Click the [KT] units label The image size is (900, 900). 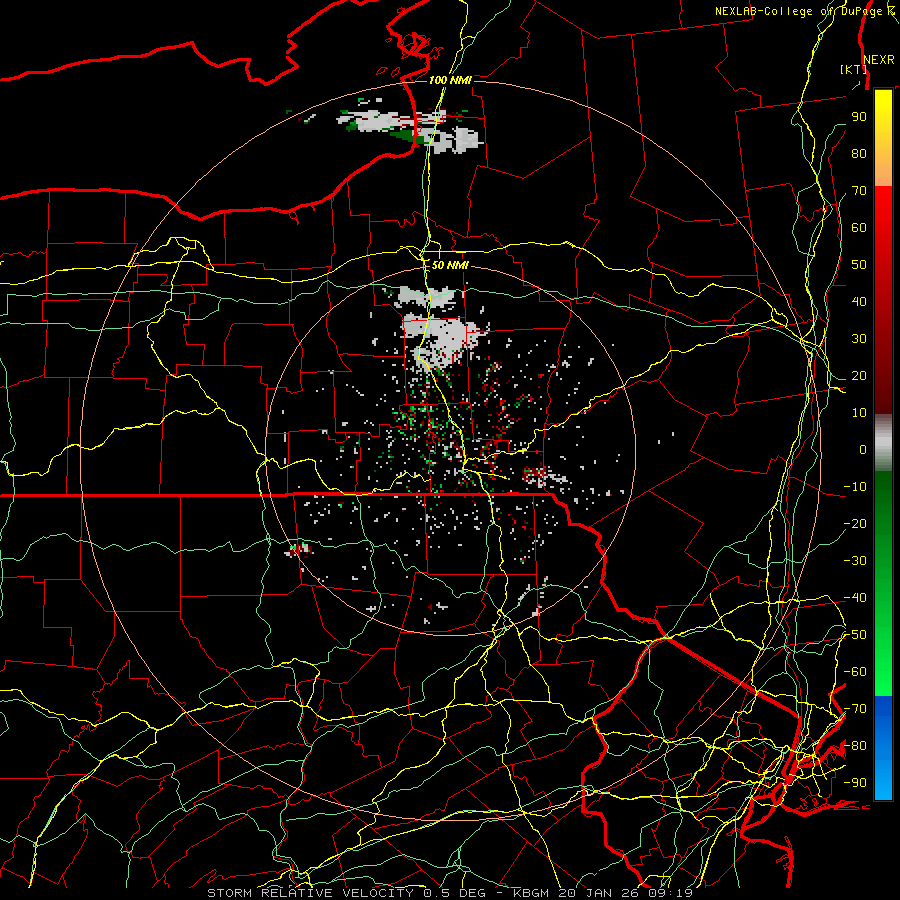(854, 69)
